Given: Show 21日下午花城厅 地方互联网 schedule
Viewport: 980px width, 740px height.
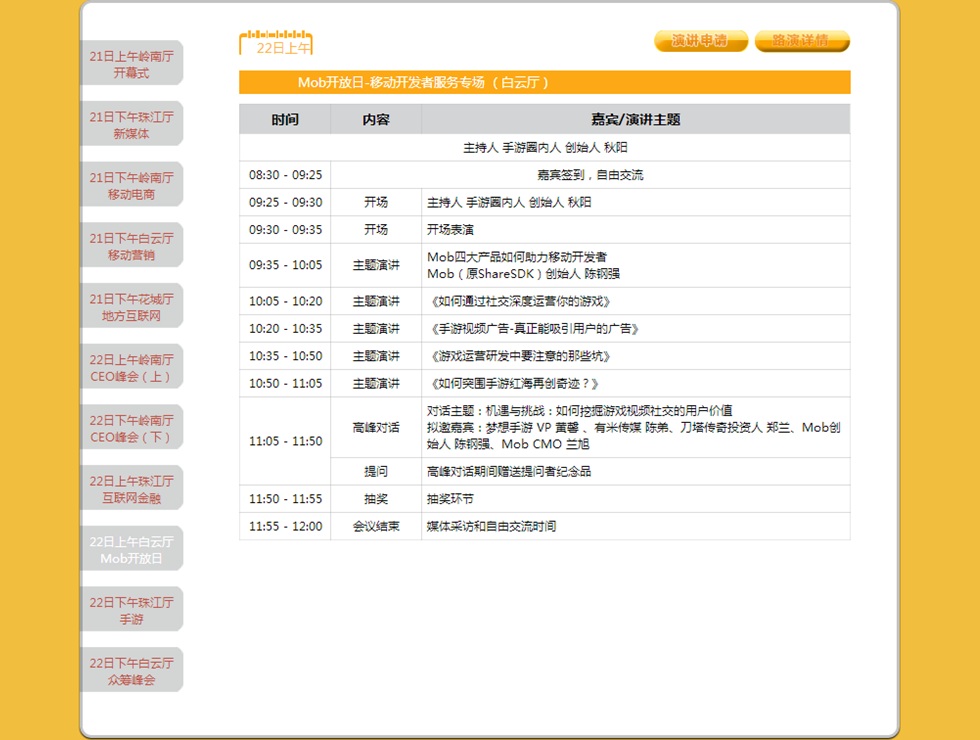Looking at the screenshot, I should coord(131,306).
